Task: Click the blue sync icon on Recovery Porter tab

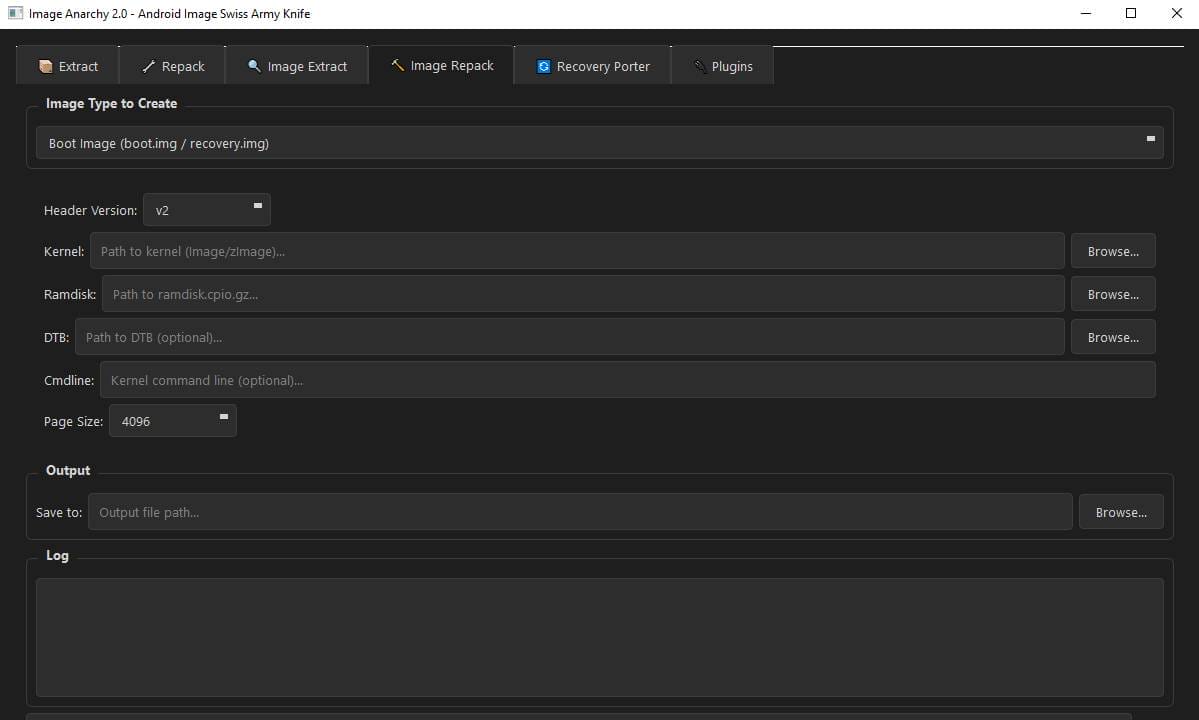Action: (542, 66)
